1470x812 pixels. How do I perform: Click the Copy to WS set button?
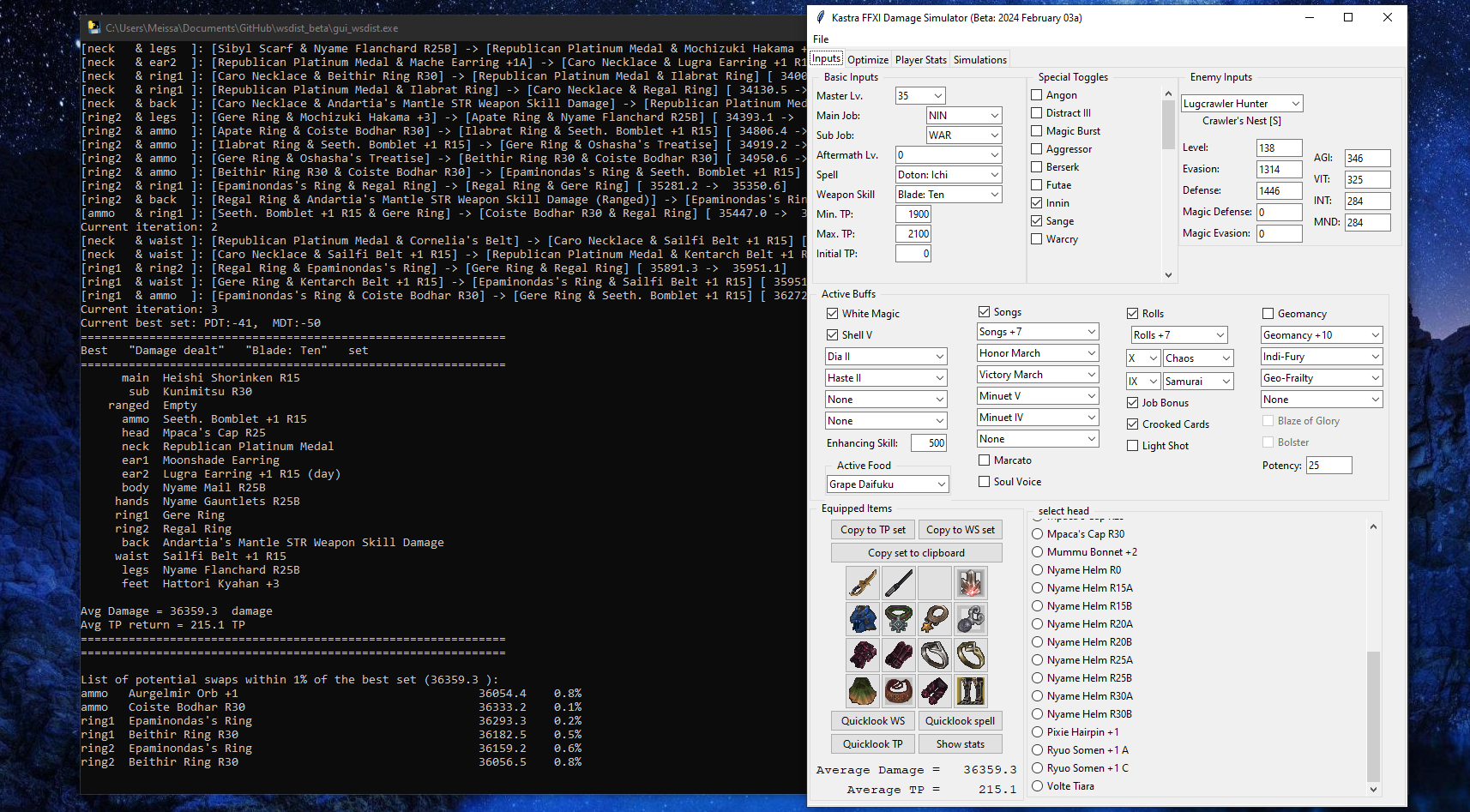[961, 530]
